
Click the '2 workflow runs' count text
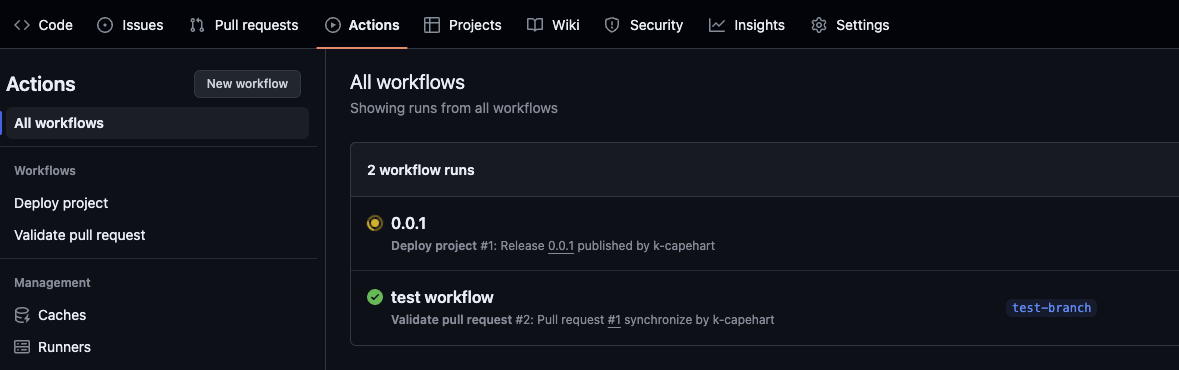pos(421,170)
